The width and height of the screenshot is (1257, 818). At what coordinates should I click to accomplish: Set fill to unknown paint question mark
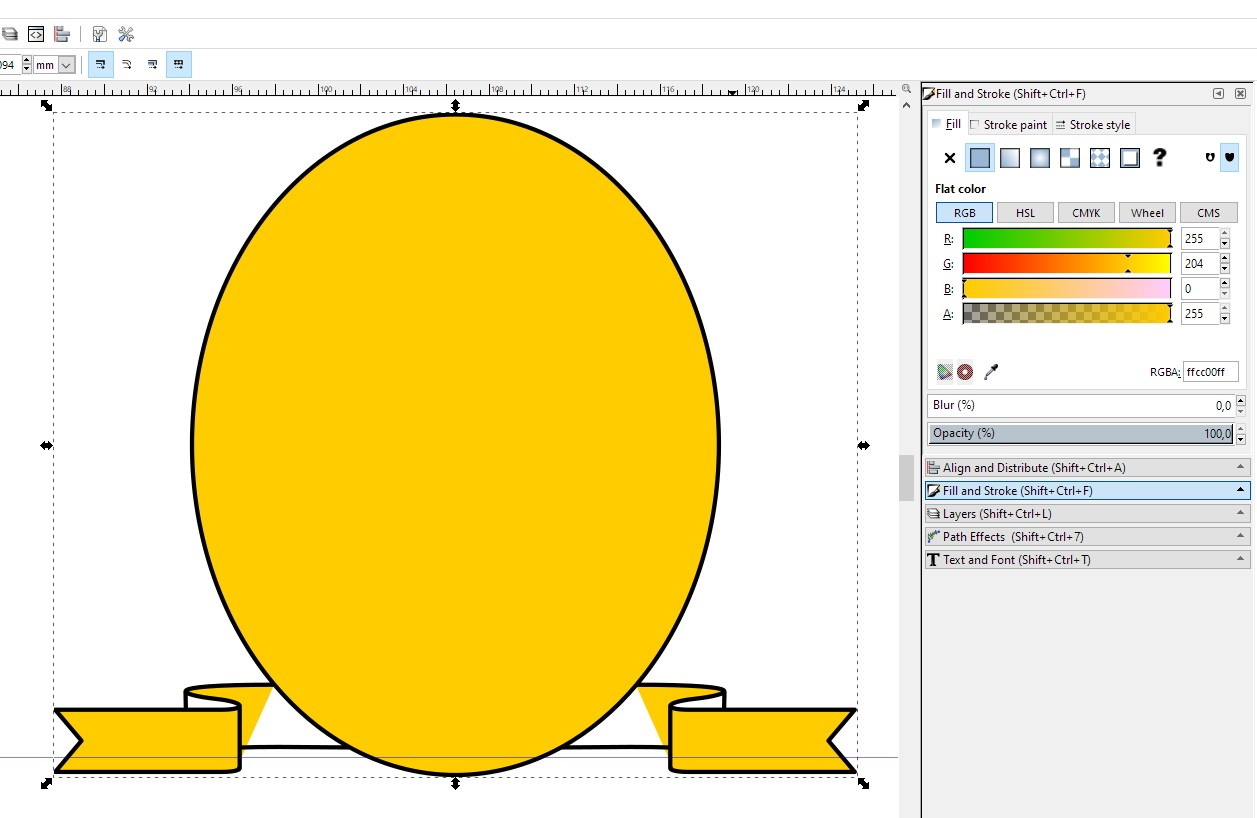point(1159,157)
